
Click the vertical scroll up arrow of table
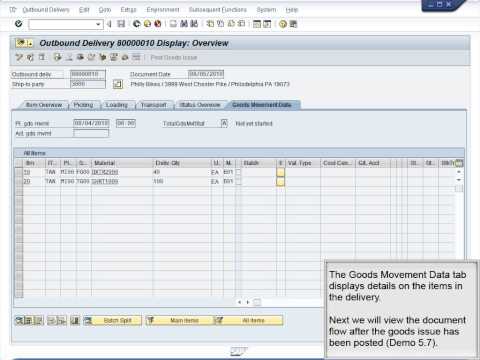coord(459,172)
